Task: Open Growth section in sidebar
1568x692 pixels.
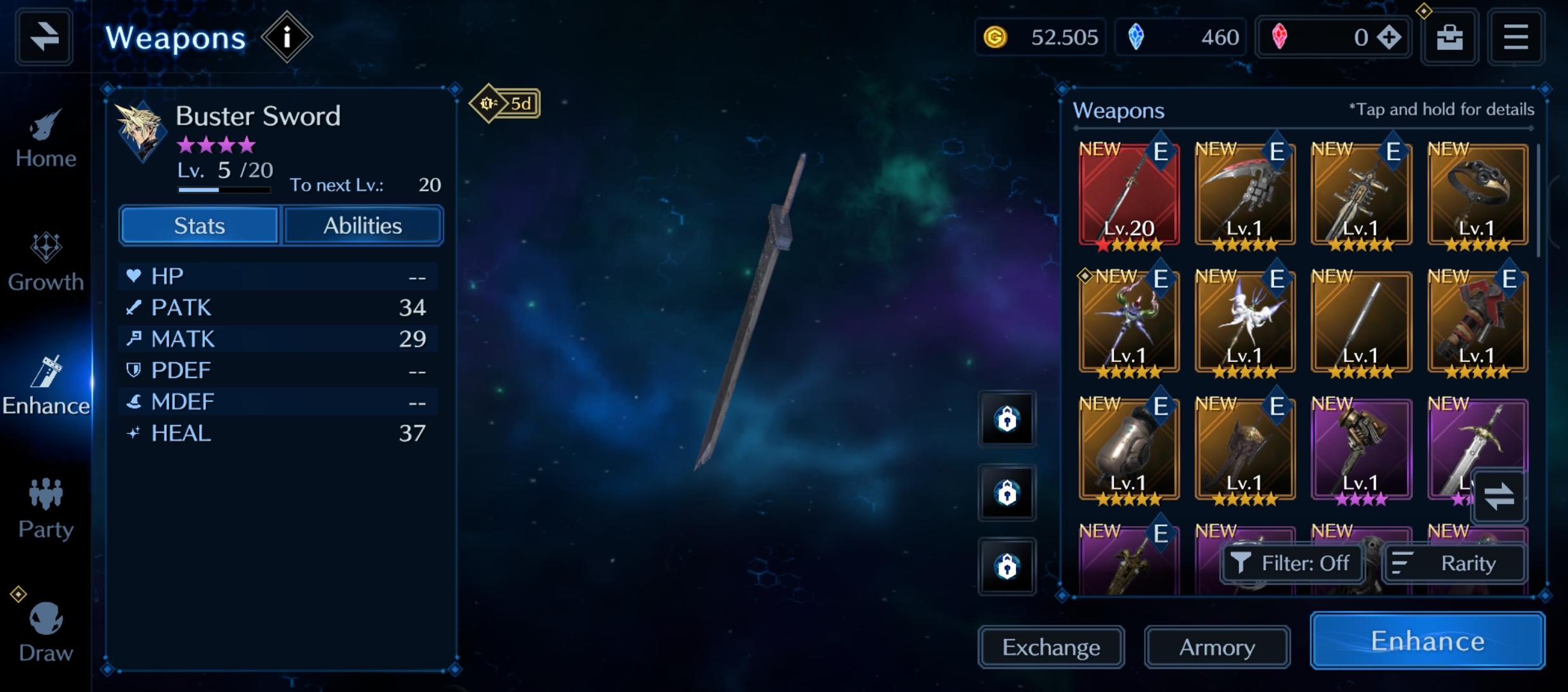Action: point(45,263)
